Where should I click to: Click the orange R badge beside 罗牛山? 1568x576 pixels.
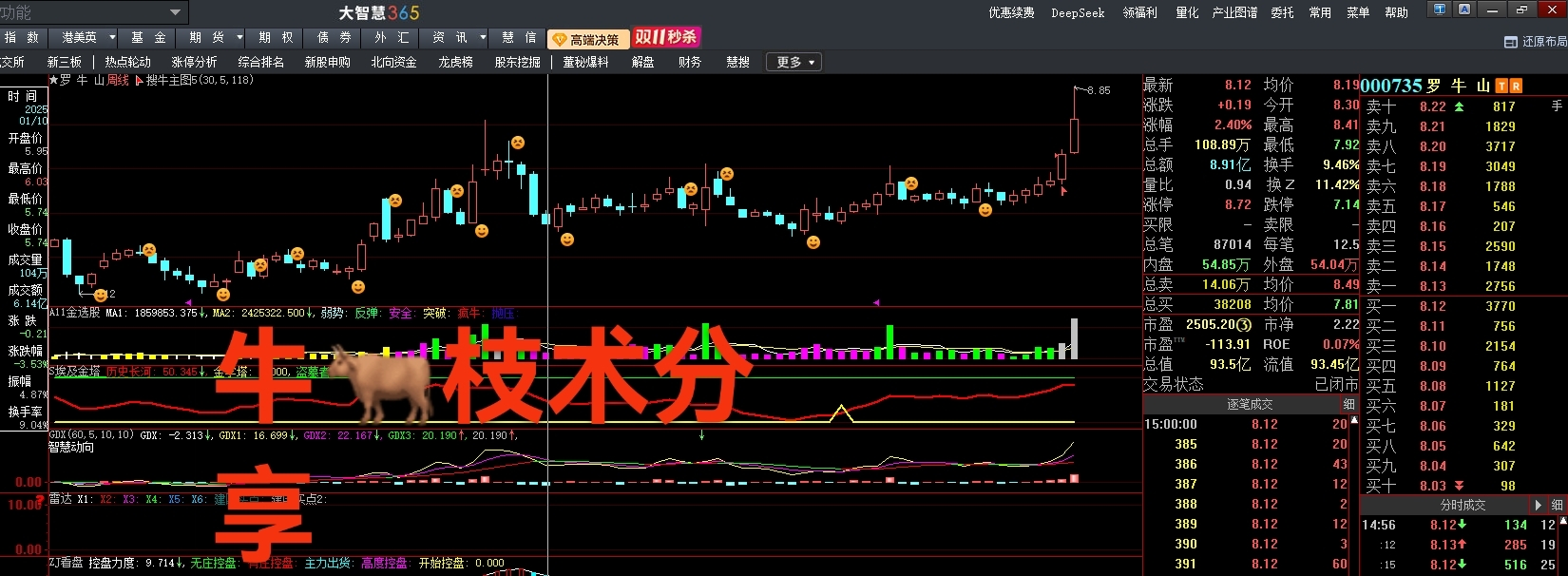click(1516, 86)
